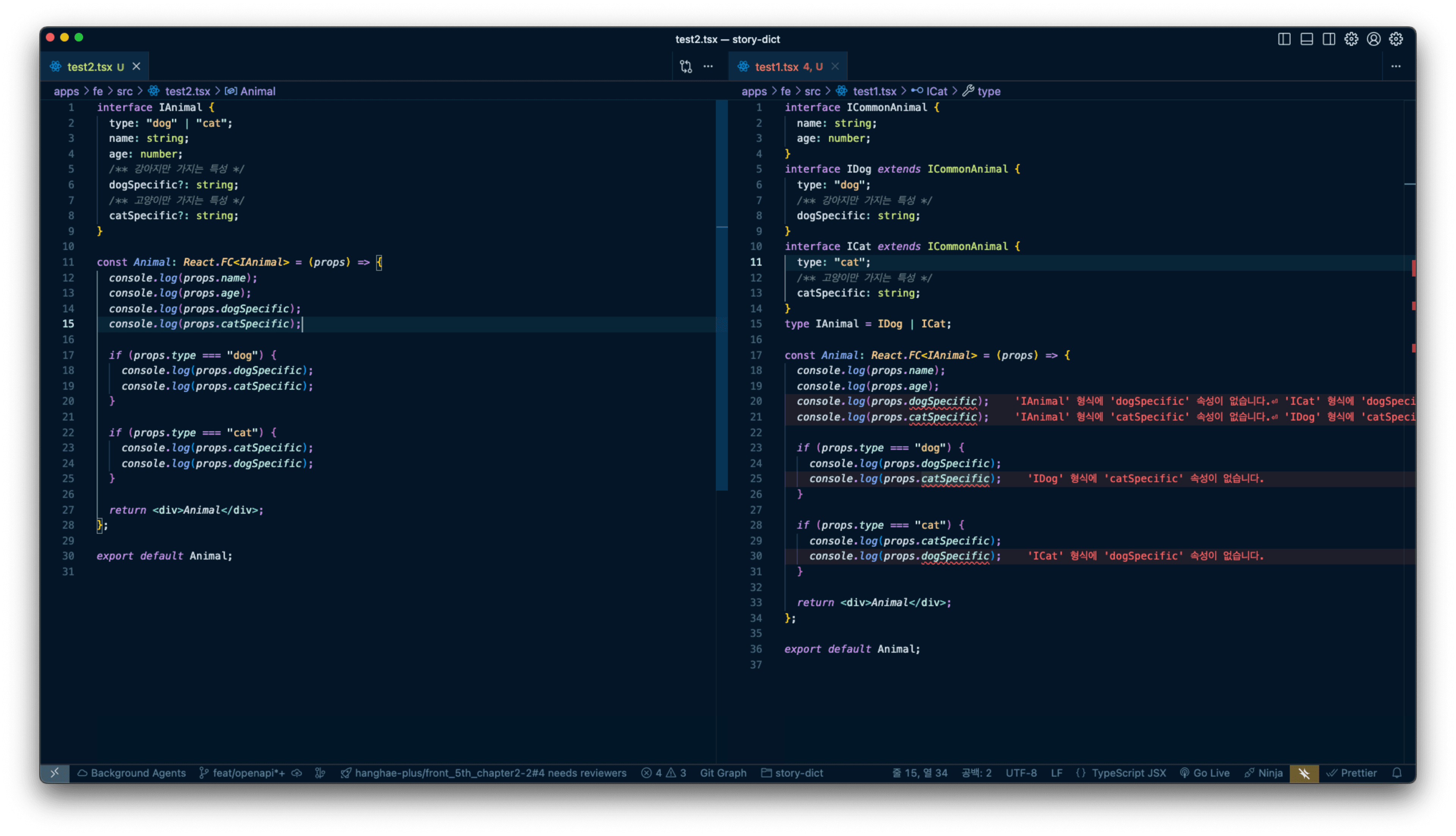Open the rightmost gear Manage icon

coord(1396,39)
